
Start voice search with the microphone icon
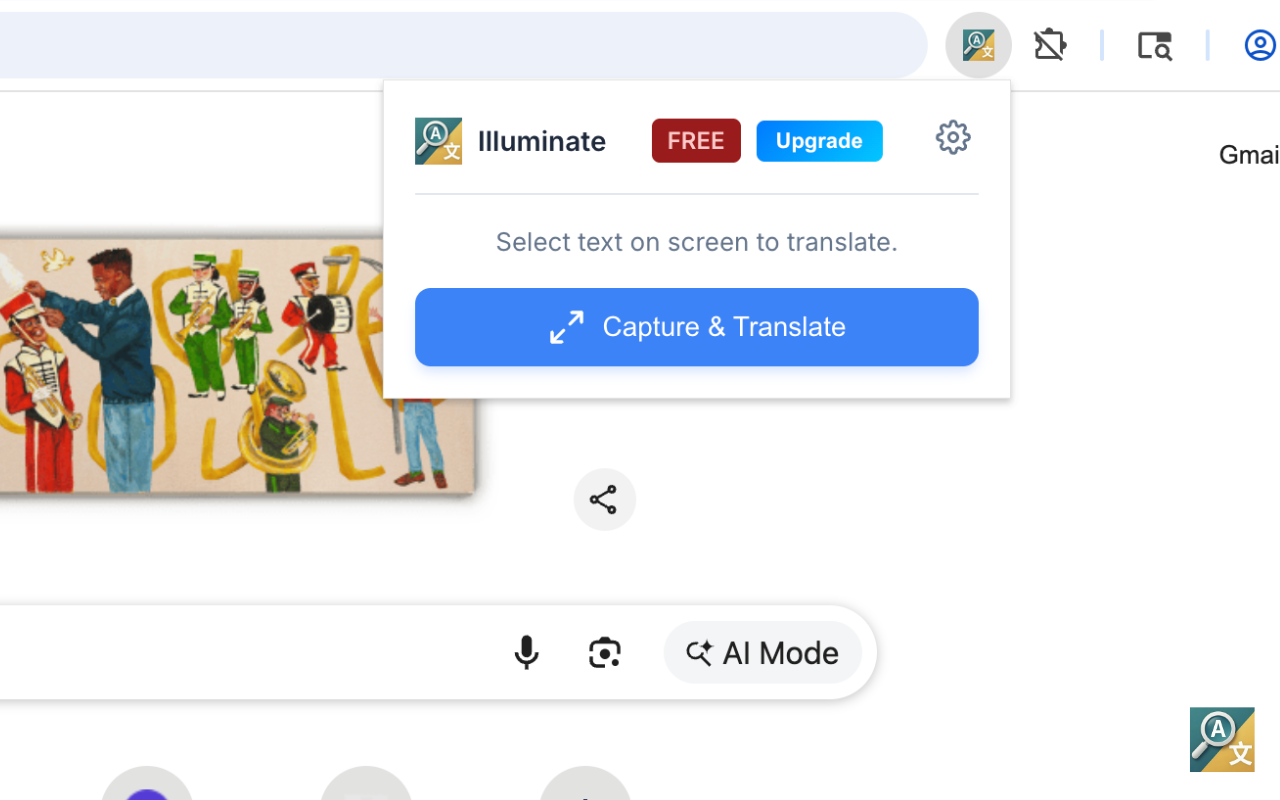tap(527, 652)
